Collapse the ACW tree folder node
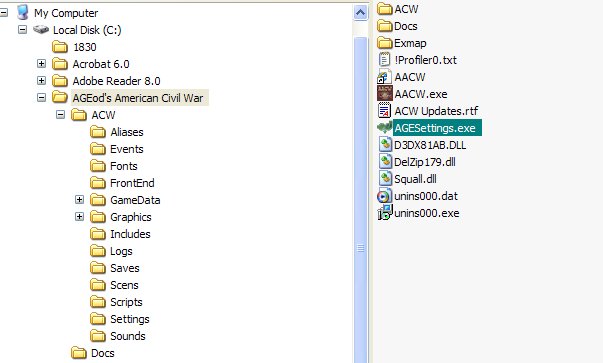 [60, 115]
